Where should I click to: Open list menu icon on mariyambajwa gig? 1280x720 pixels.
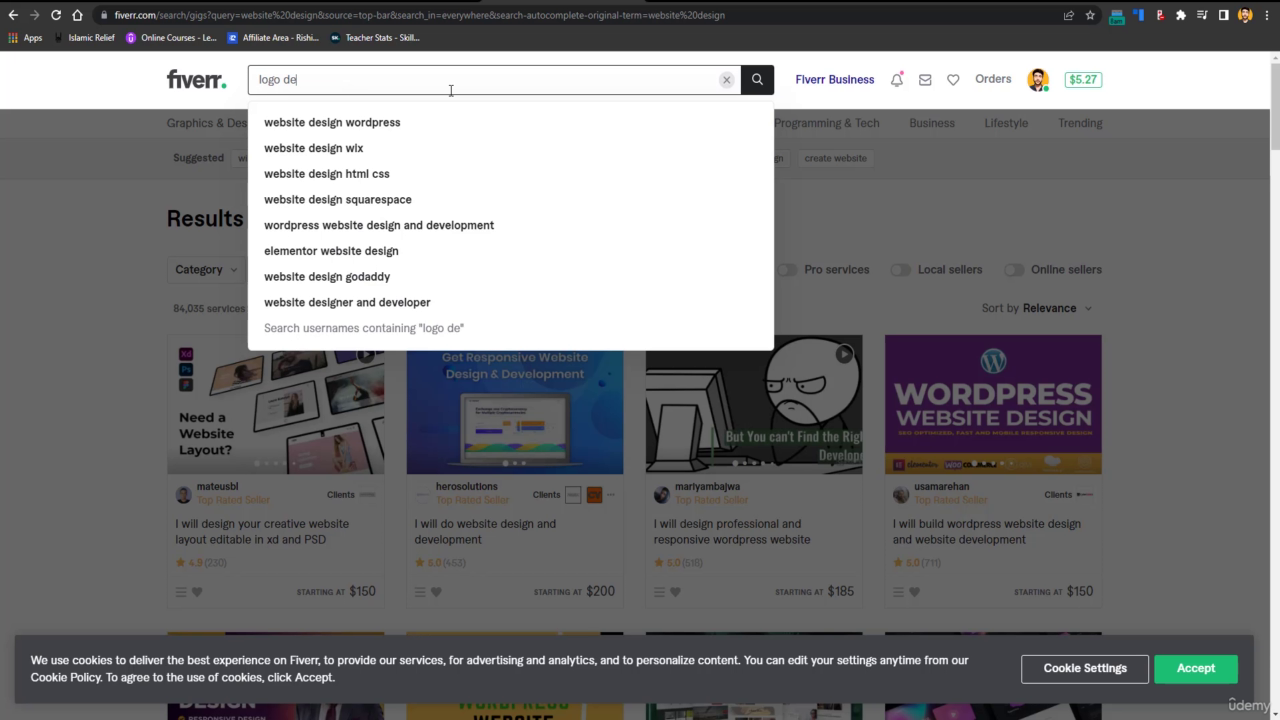(x=659, y=592)
